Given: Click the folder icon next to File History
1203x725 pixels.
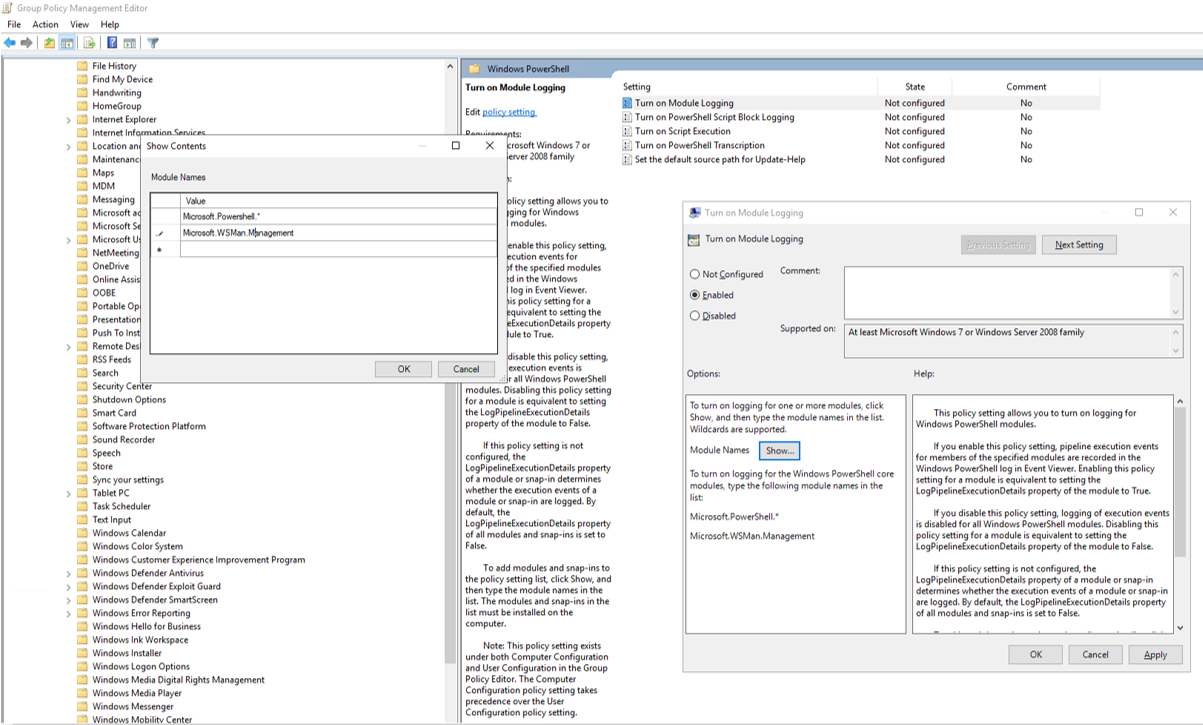Looking at the screenshot, I should coord(83,66).
